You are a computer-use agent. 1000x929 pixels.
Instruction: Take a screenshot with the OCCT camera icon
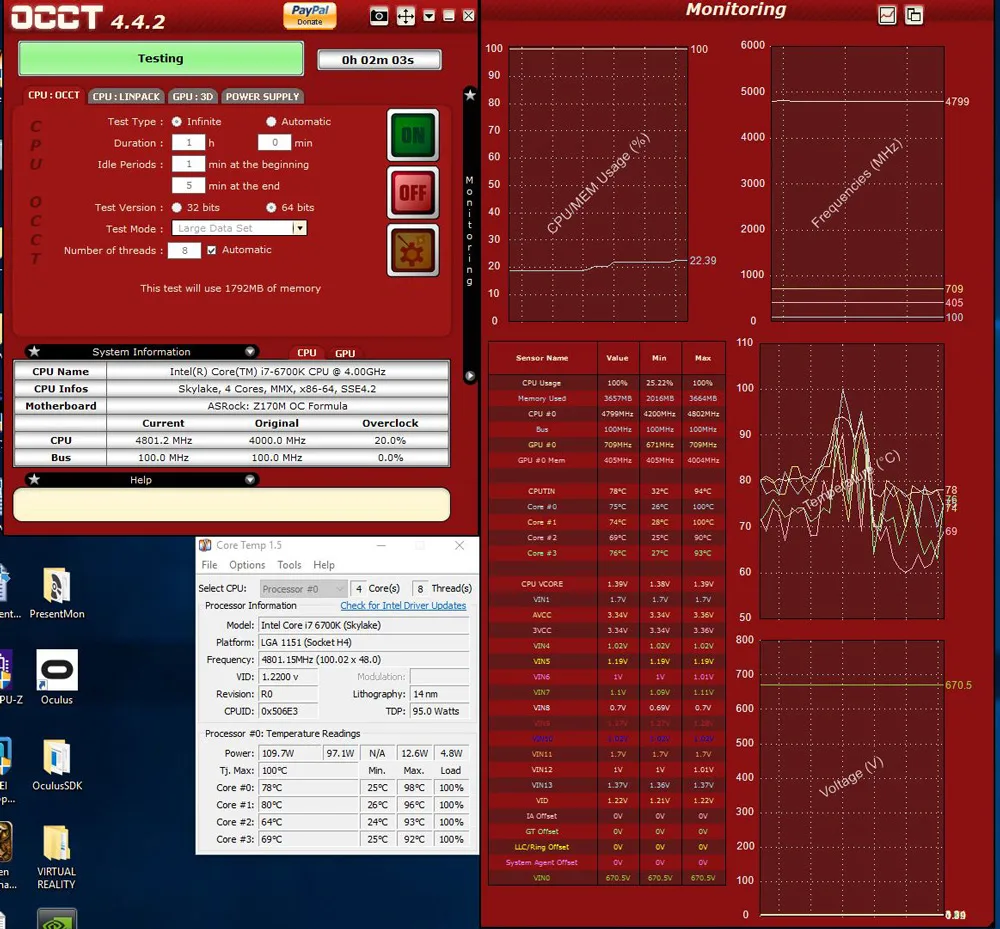(x=379, y=16)
